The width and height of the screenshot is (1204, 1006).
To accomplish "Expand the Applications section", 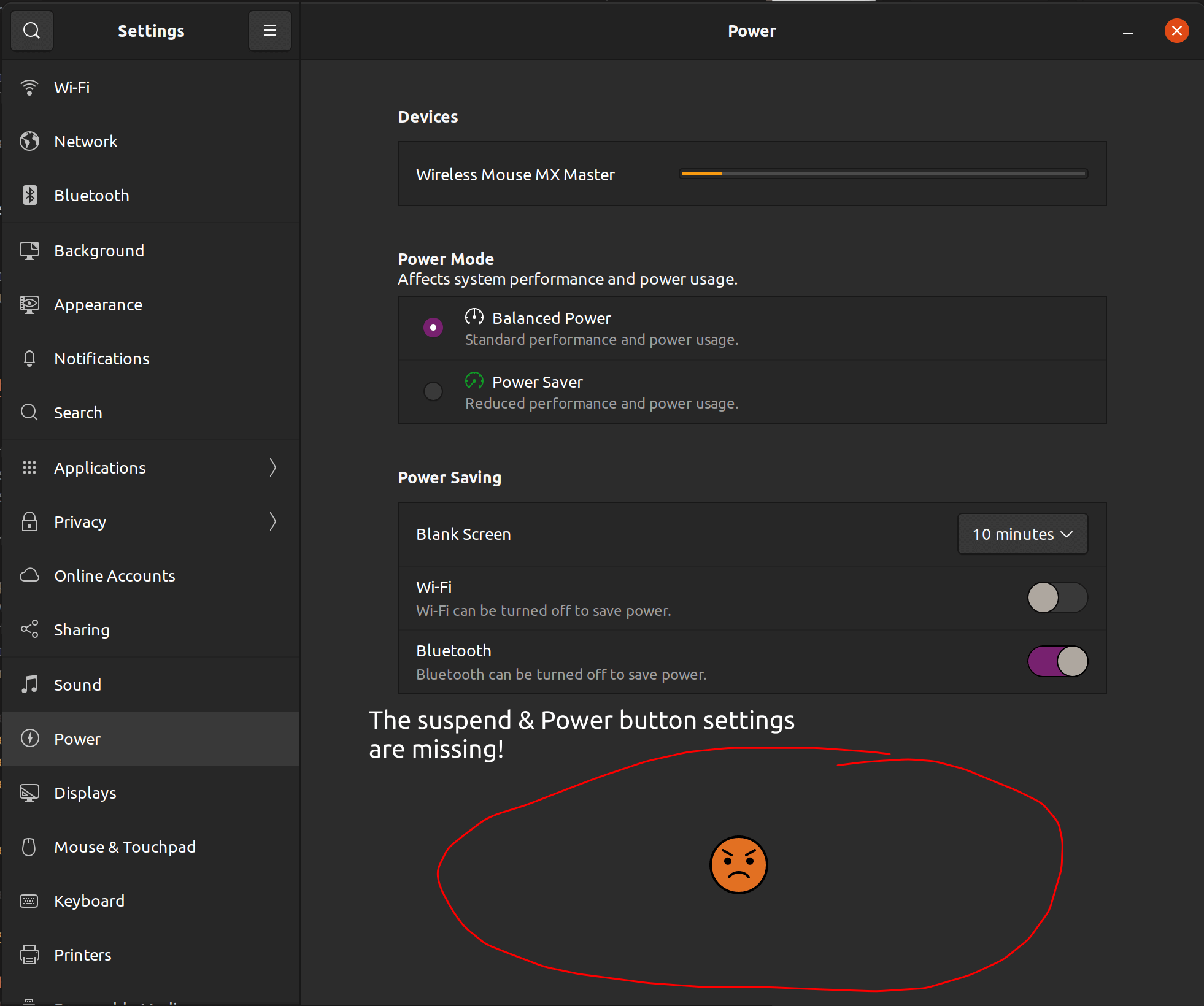I will pos(273,467).
